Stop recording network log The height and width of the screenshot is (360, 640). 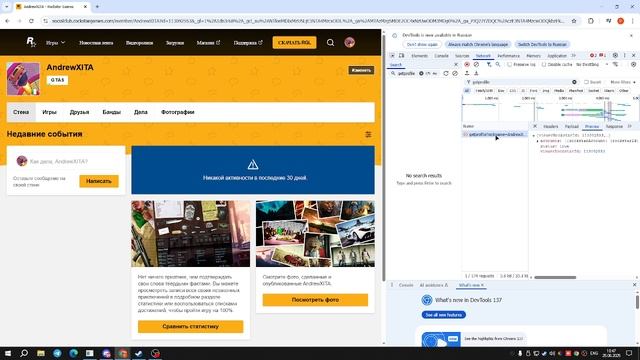coord(467,64)
